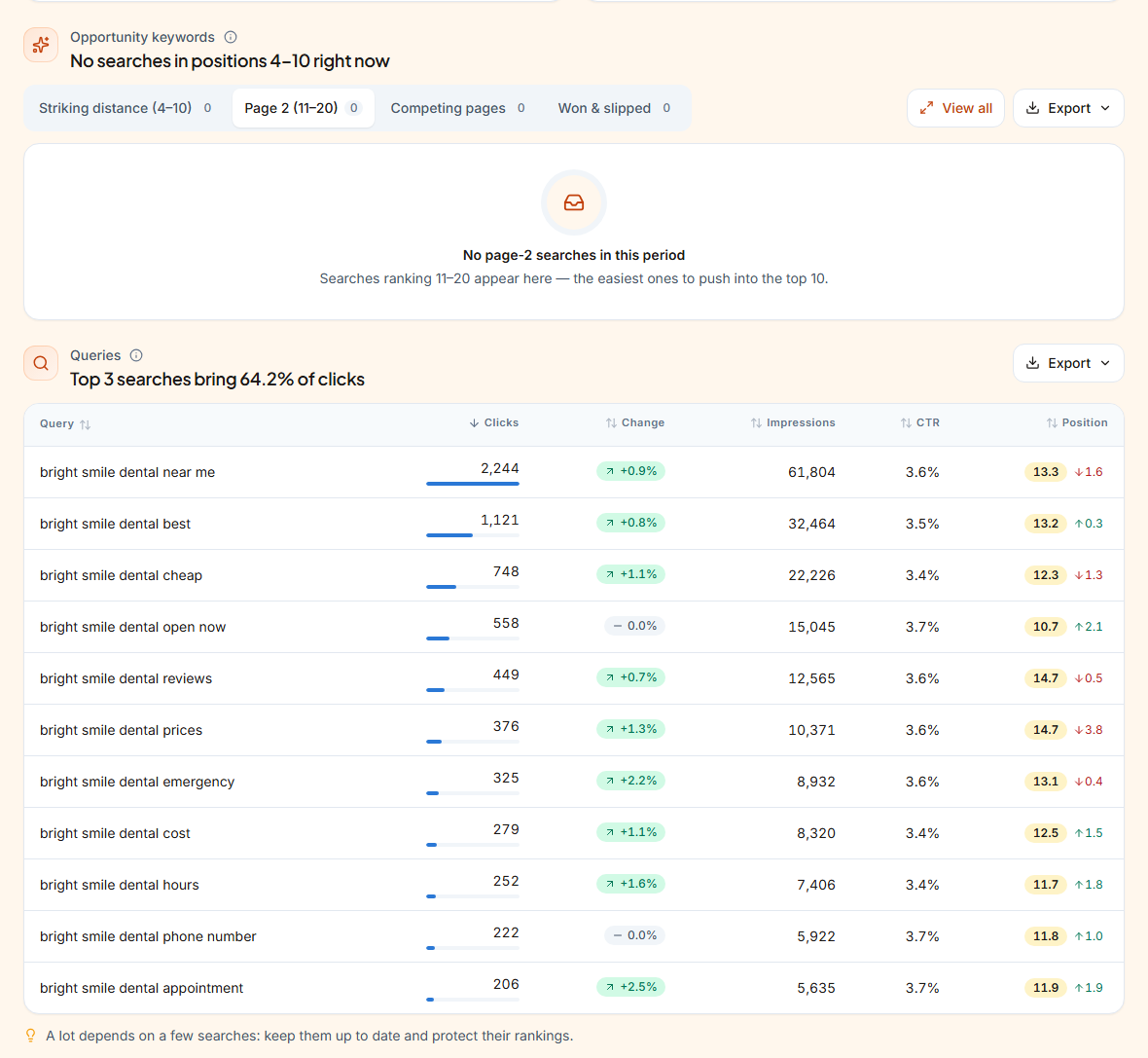Click the 1,121 clicks value

click(499, 520)
